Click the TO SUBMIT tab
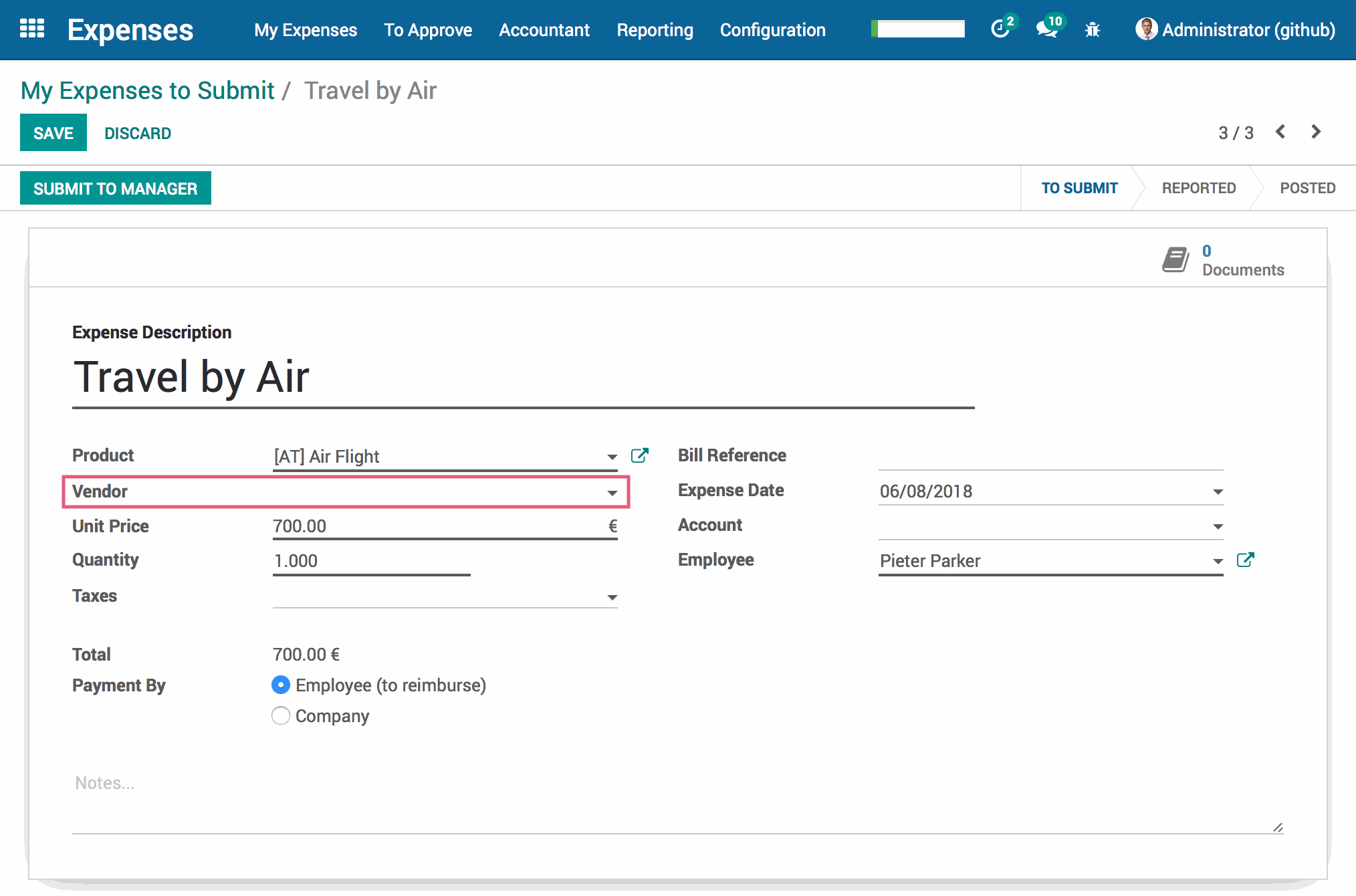This screenshot has height=896, width=1356. (x=1079, y=188)
